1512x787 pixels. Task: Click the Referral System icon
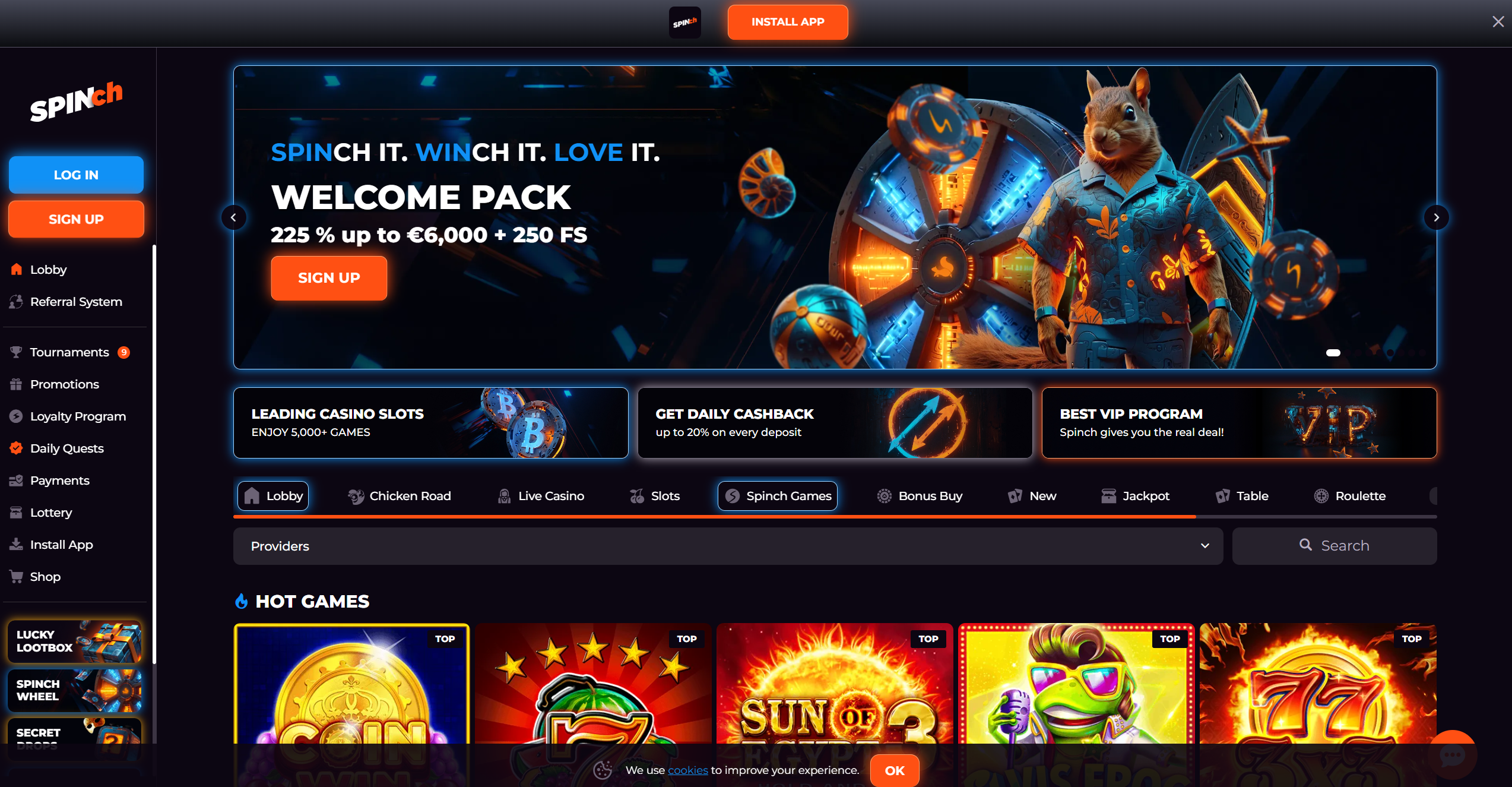click(16, 302)
